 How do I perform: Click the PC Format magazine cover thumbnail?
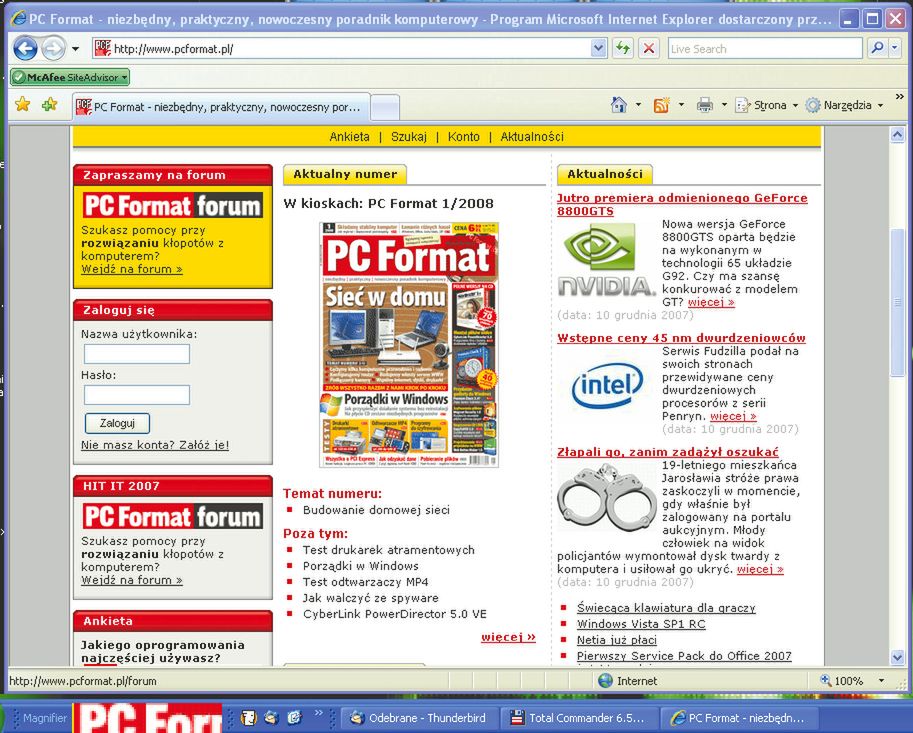[409, 344]
